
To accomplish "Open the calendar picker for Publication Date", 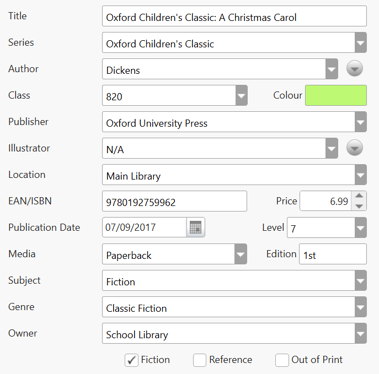I will coord(196,228).
